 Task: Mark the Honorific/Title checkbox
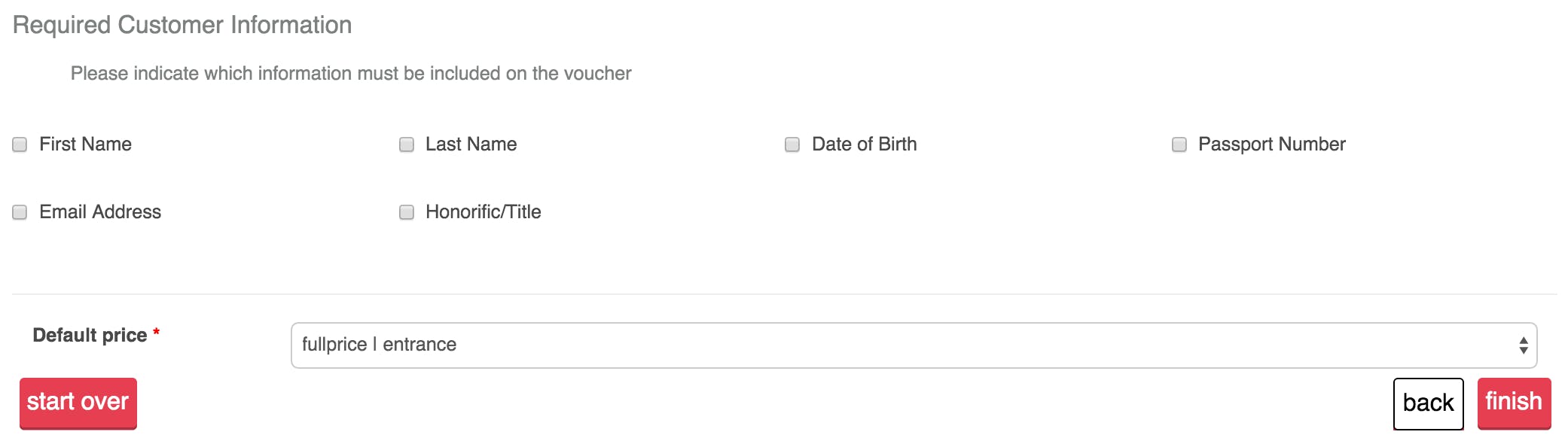pyautogui.click(x=407, y=212)
